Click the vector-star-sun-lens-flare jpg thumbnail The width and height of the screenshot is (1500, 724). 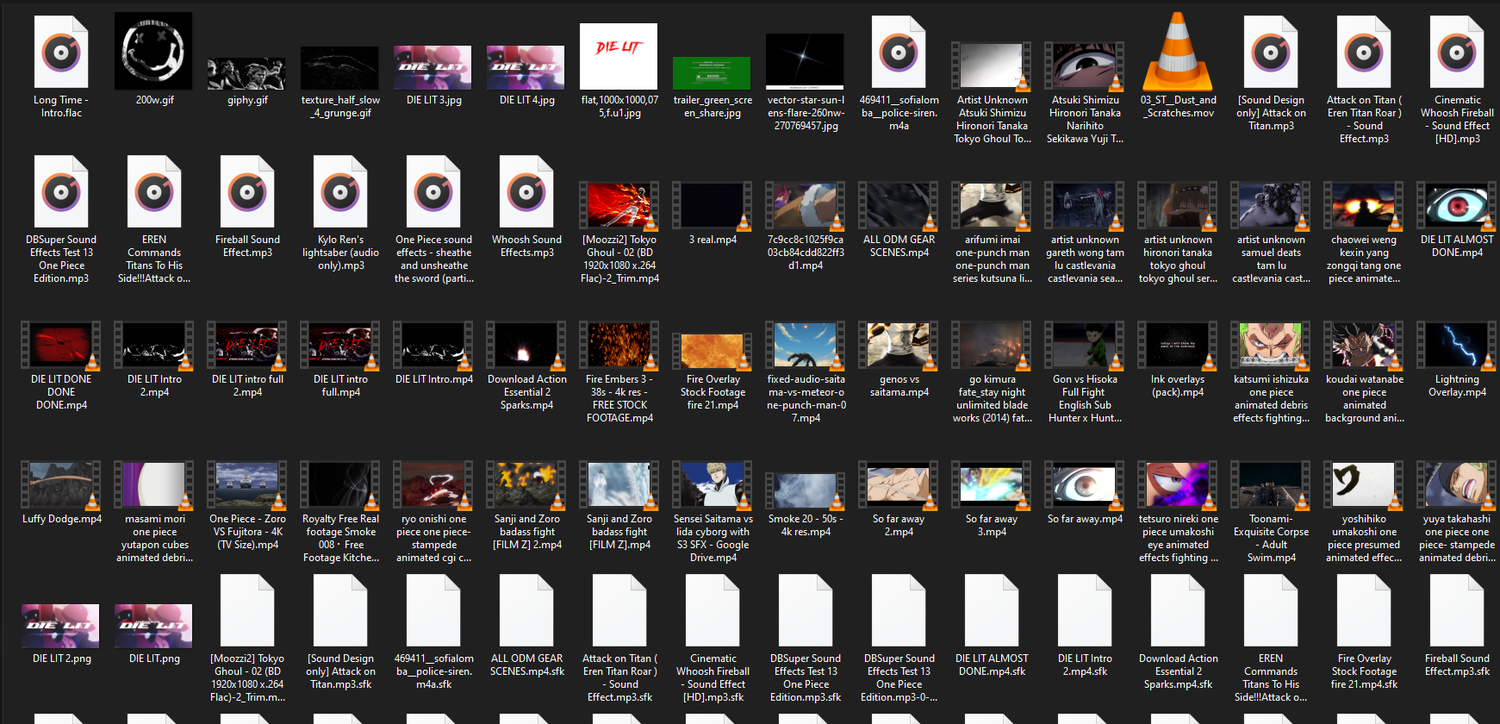click(805, 62)
